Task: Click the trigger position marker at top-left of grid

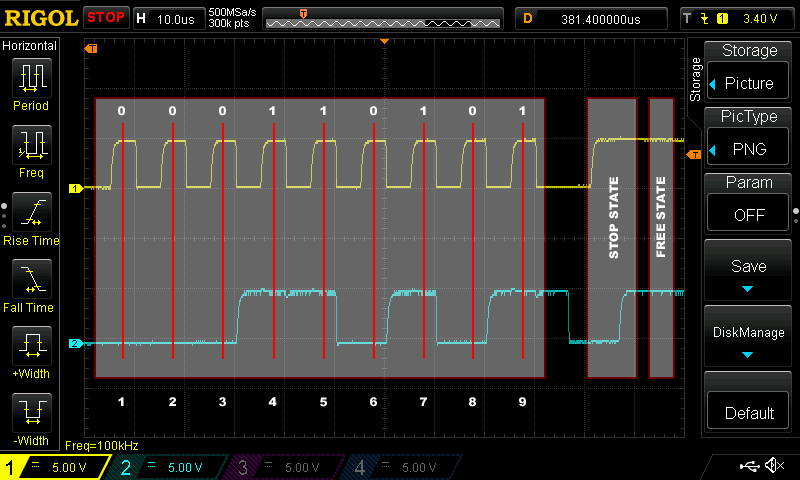Action: click(x=91, y=48)
